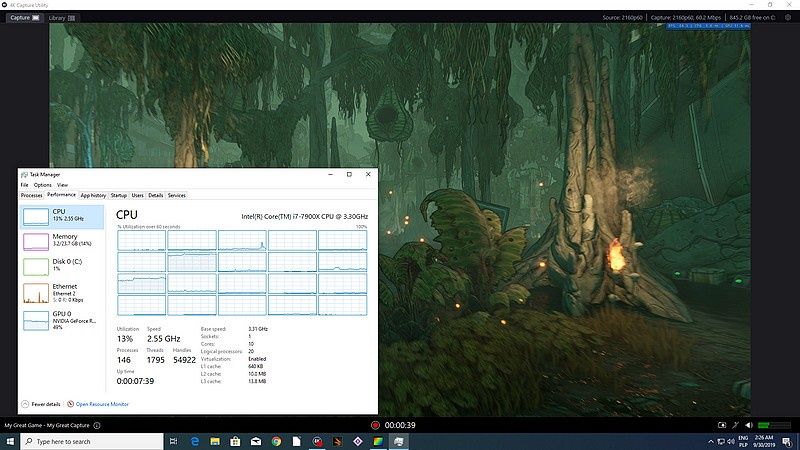Click the Source: 2160p60 status text
800x450 pixels.
click(622, 17)
